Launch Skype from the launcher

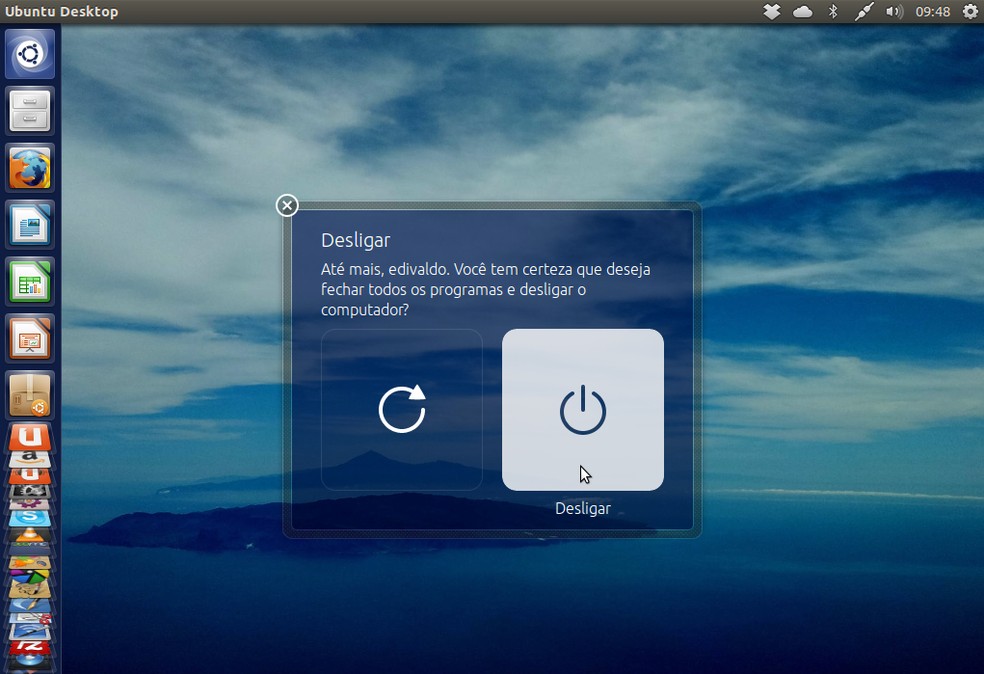pyautogui.click(x=29, y=518)
